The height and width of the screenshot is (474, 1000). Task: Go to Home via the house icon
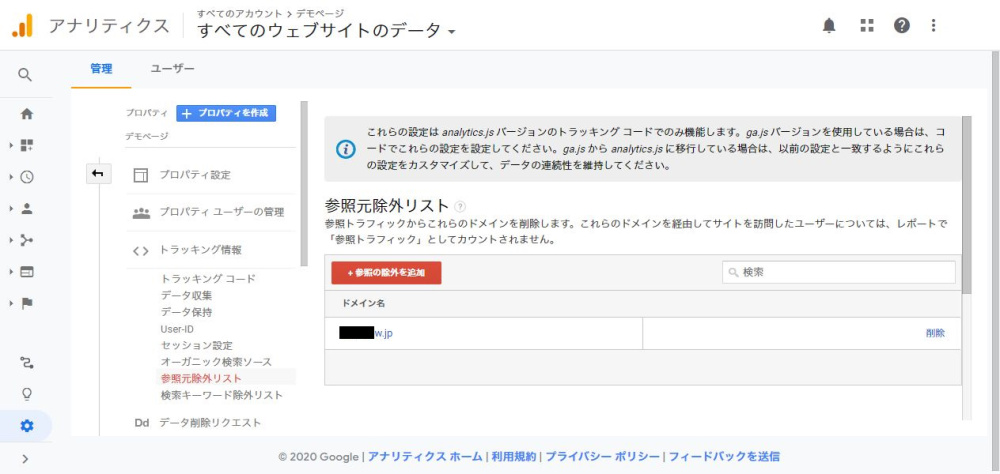[x=27, y=114]
